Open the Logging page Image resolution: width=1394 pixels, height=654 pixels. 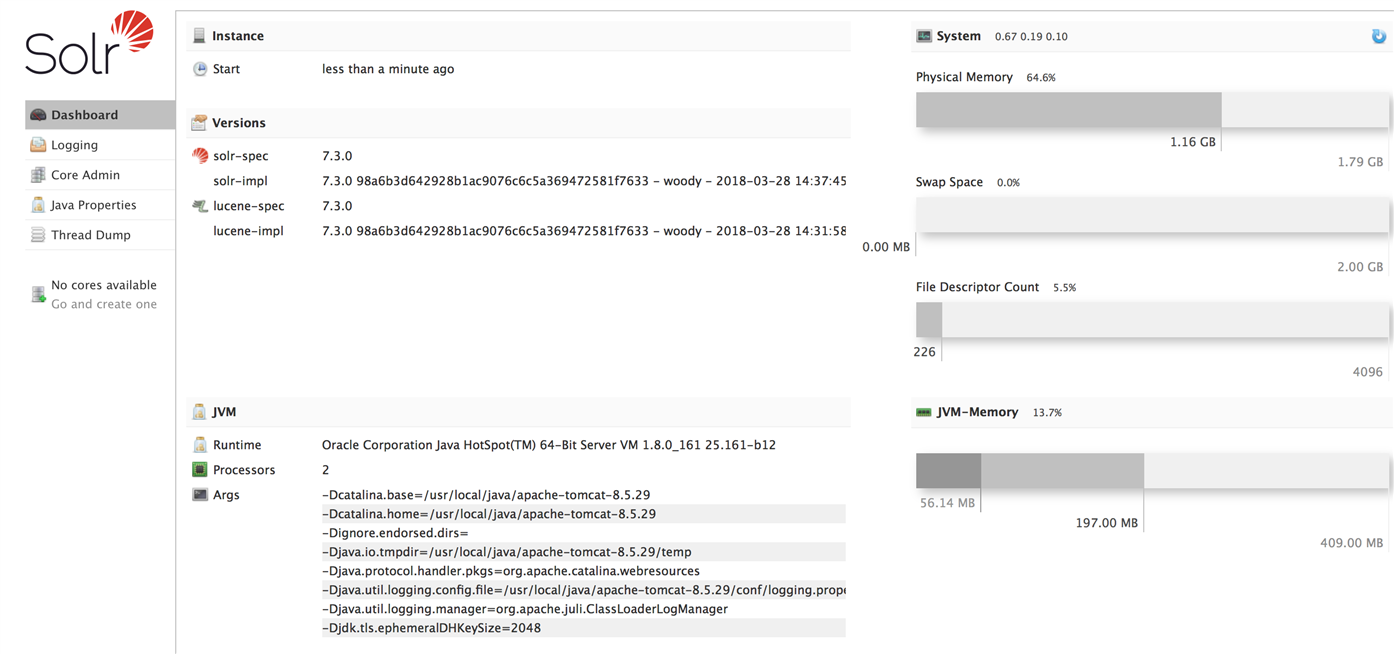(x=100, y=145)
